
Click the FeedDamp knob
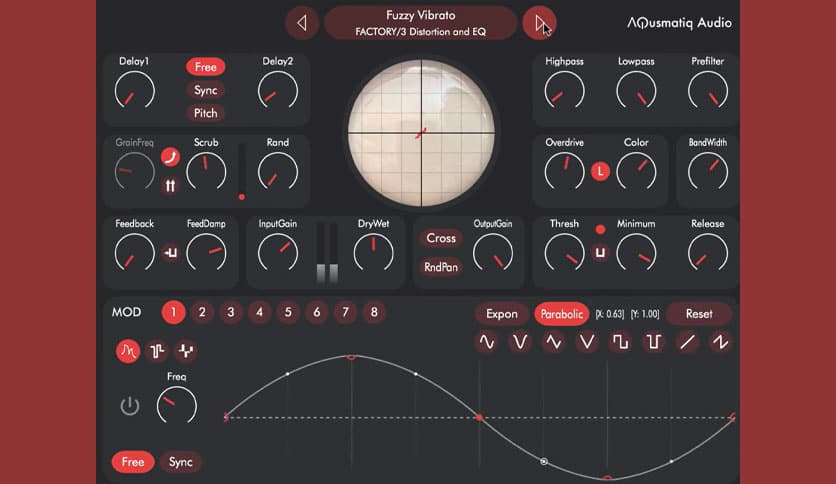pyautogui.click(x=206, y=253)
